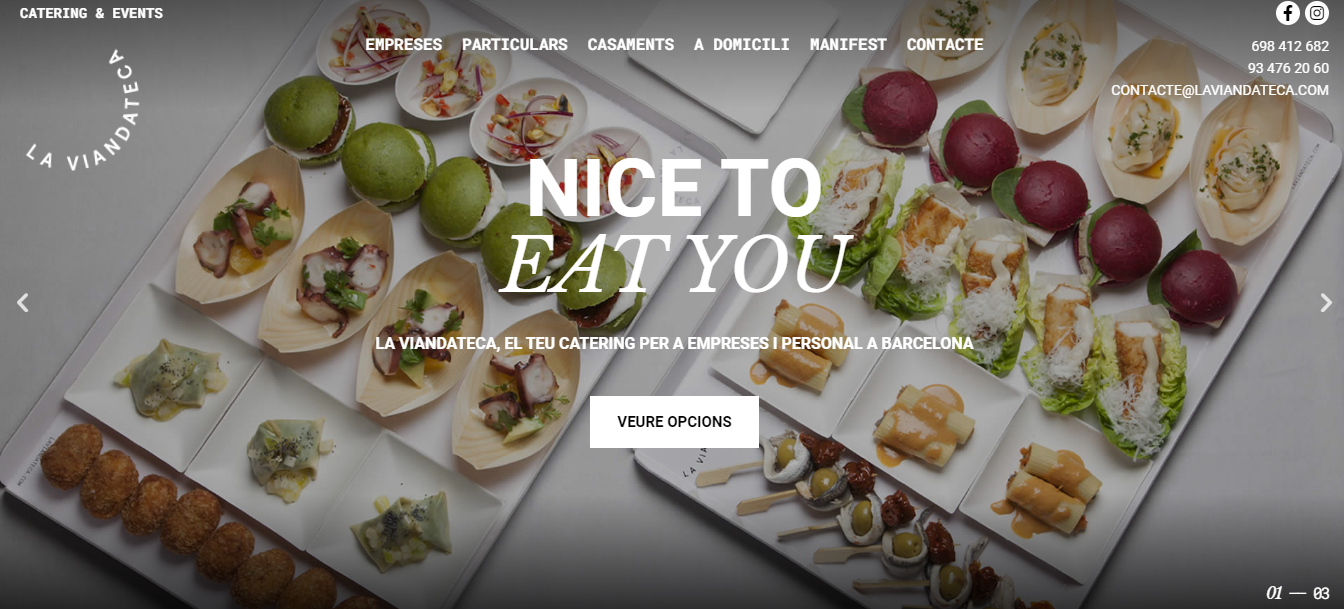
Task: Click the catering per a empreses tagline
Action: [x=674, y=343]
